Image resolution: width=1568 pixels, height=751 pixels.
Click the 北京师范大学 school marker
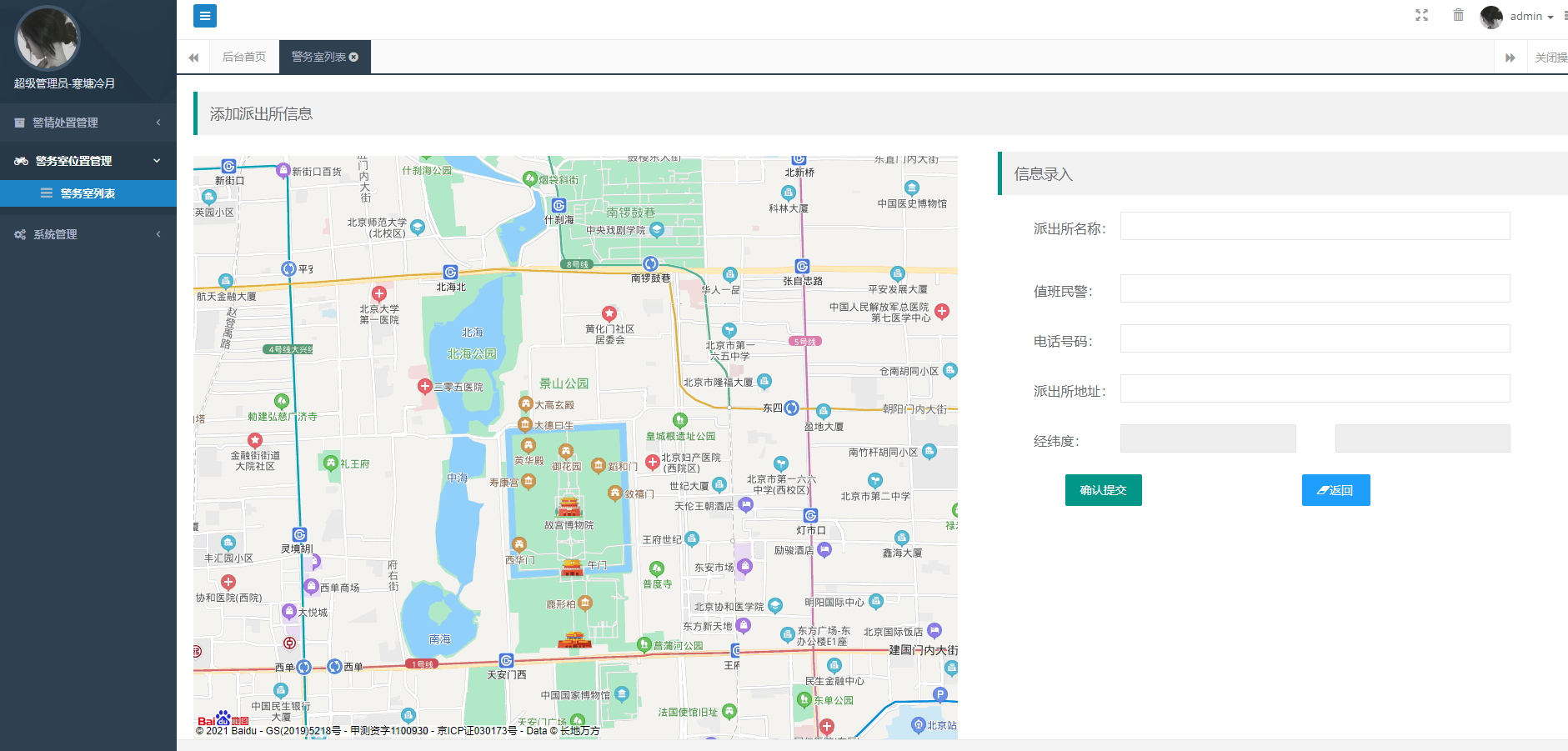[418, 227]
